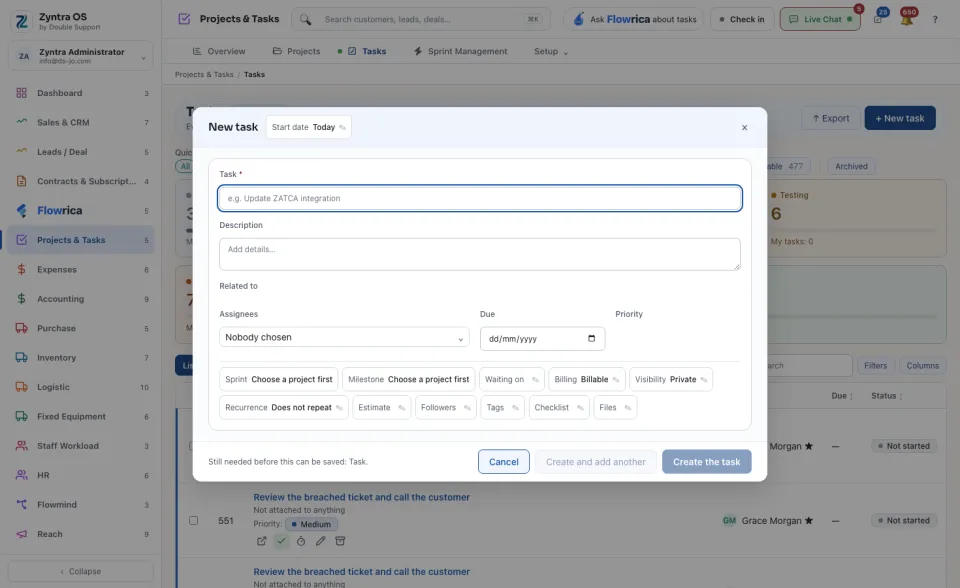The image size is (960, 588).
Task: Open notifications bell icon
Action: click(907, 20)
